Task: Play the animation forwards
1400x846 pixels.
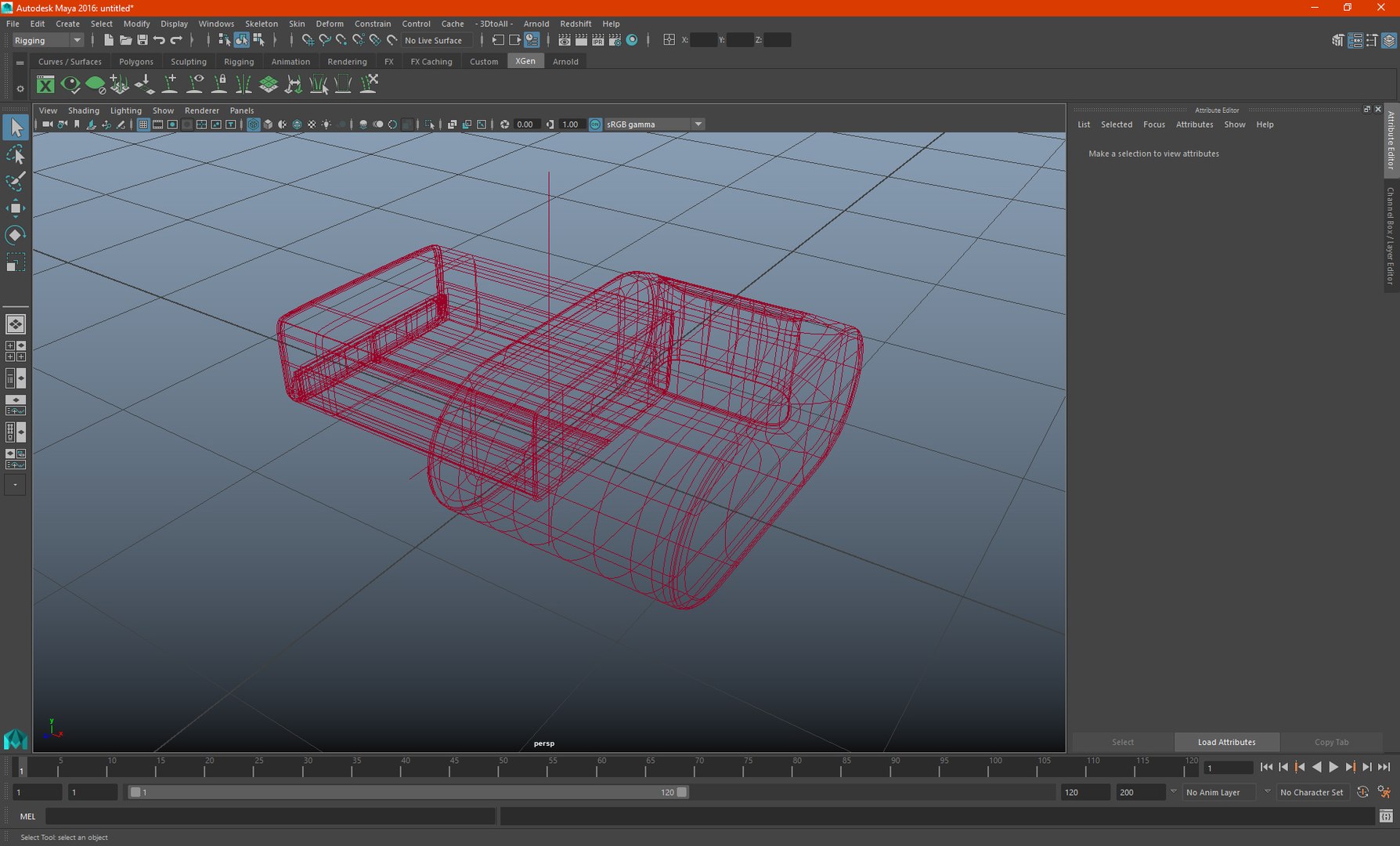Action: coord(1333,768)
